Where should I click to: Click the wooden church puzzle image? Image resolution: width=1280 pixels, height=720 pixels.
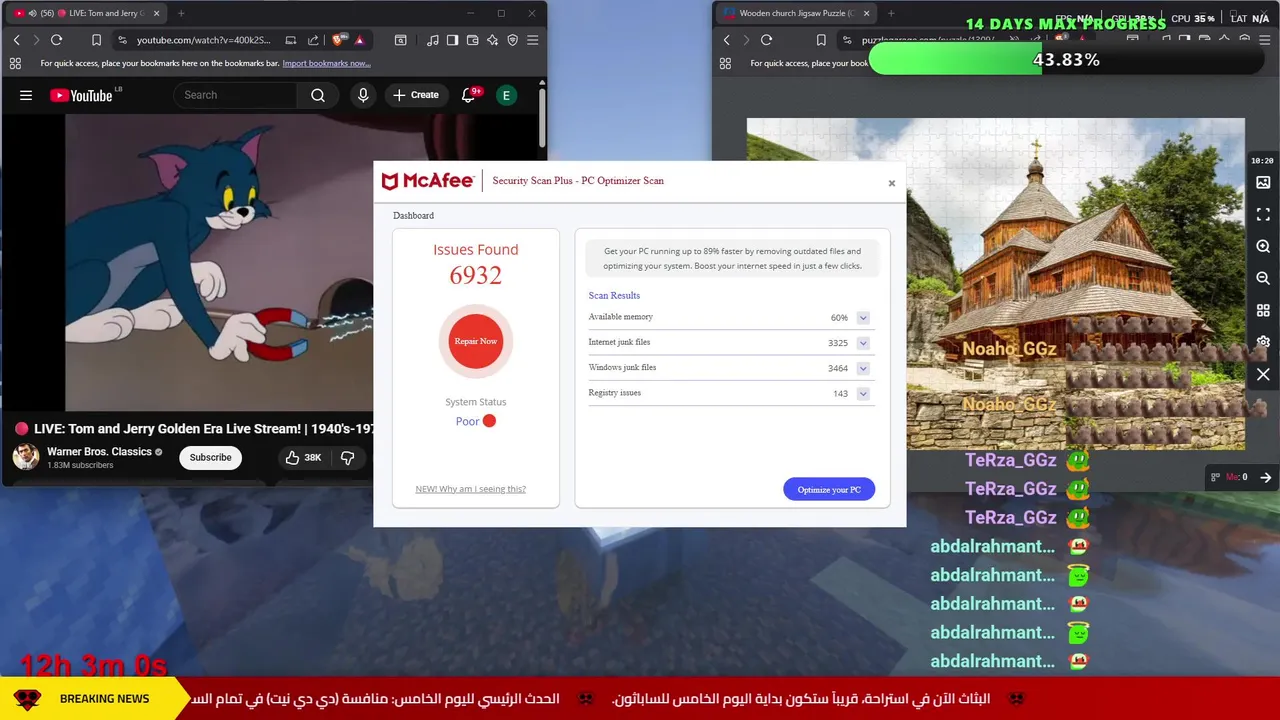[996, 284]
